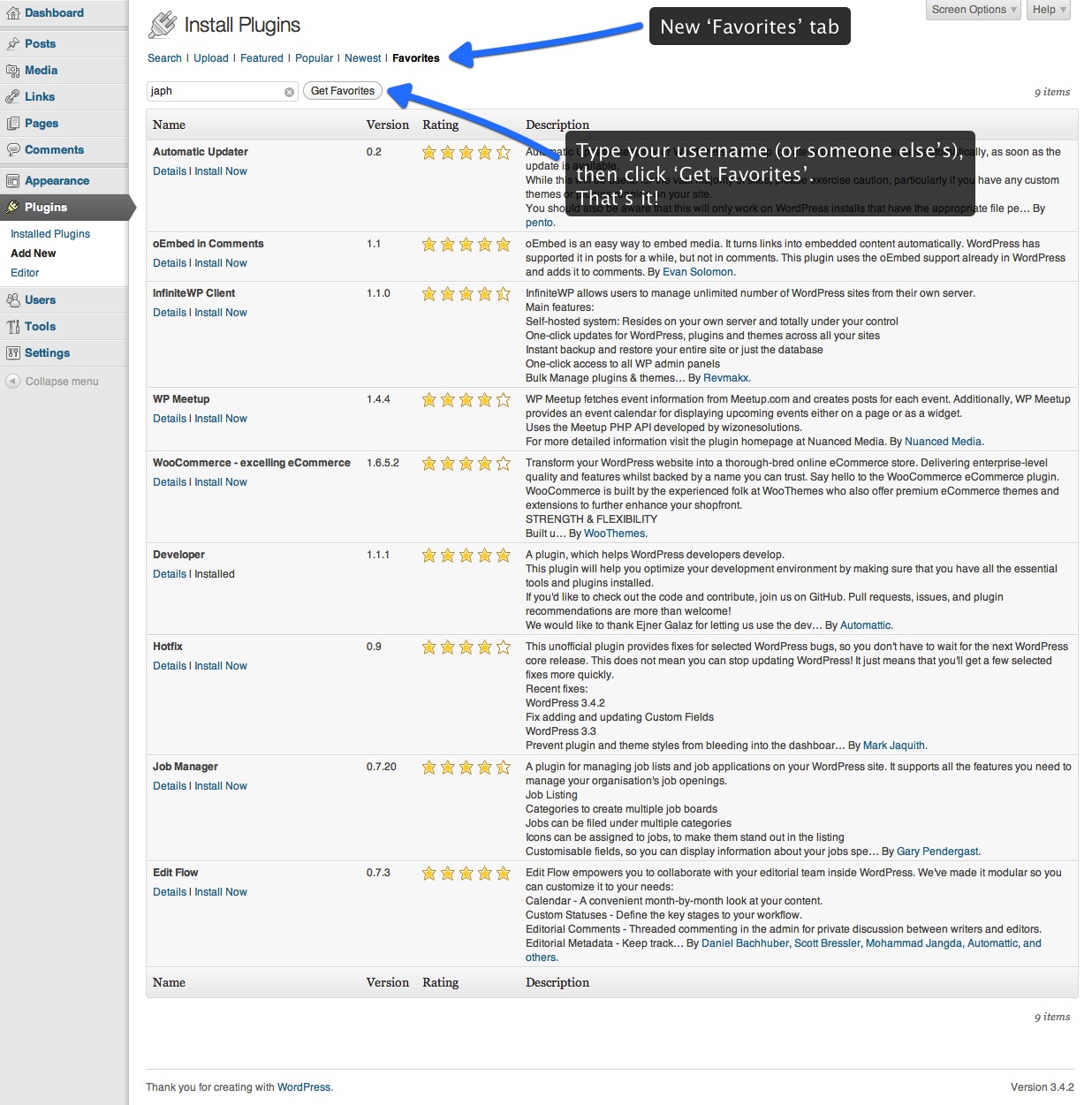Open author link Evan Solomon
This screenshot has width=1092, height=1105.
point(698,272)
